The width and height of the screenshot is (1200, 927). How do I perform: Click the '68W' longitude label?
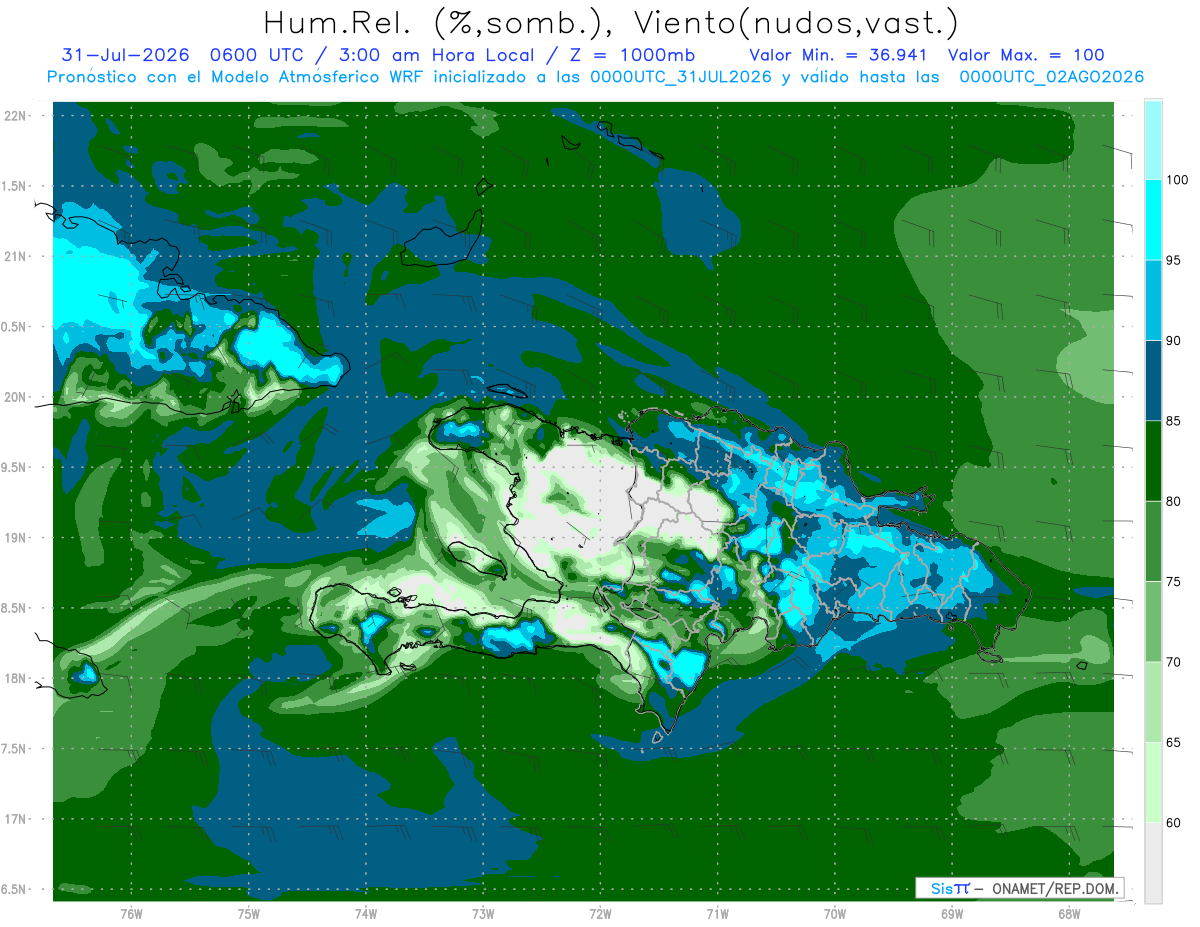1069,913
